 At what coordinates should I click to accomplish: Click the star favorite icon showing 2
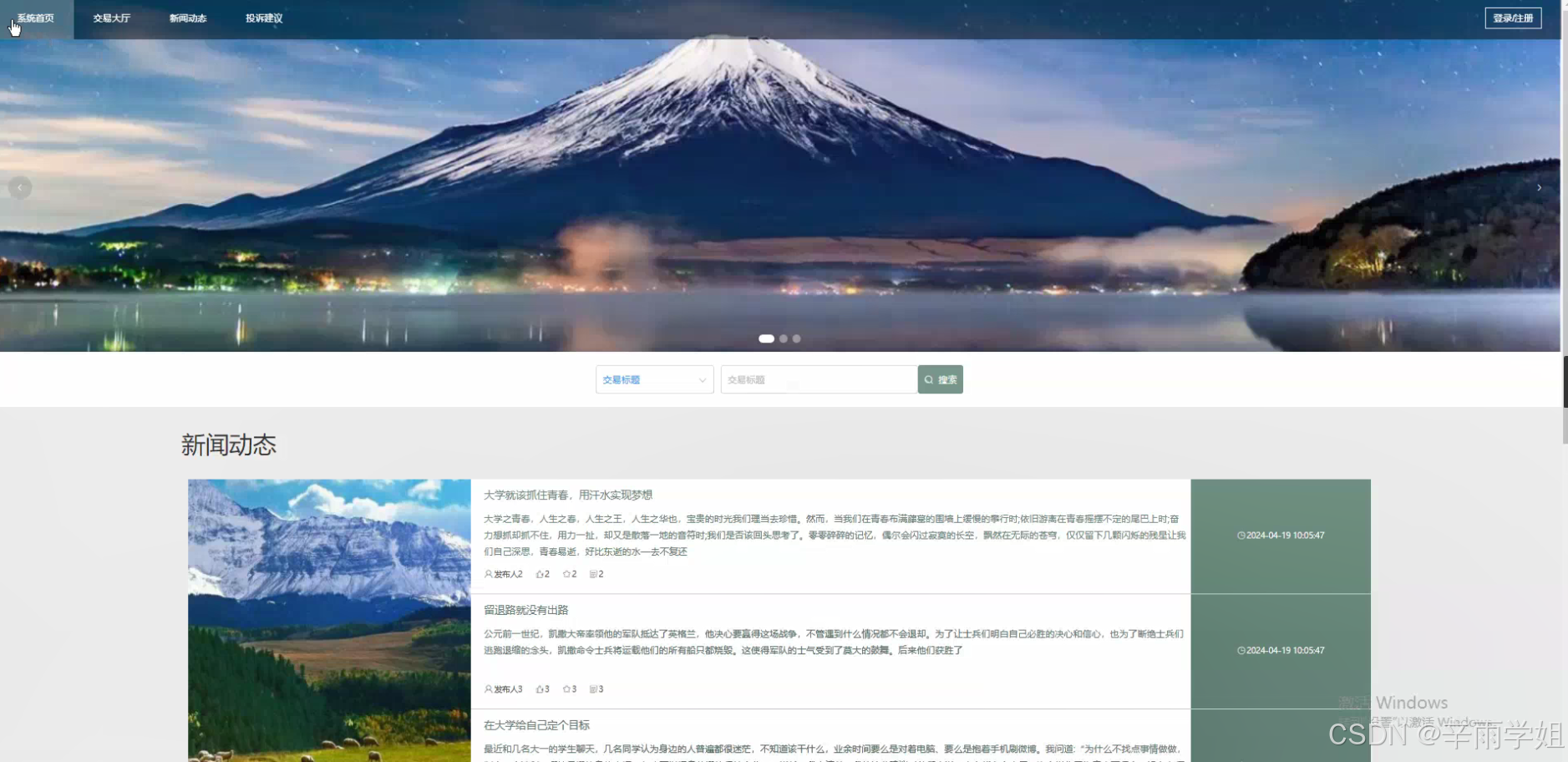click(x=566, y=574)
